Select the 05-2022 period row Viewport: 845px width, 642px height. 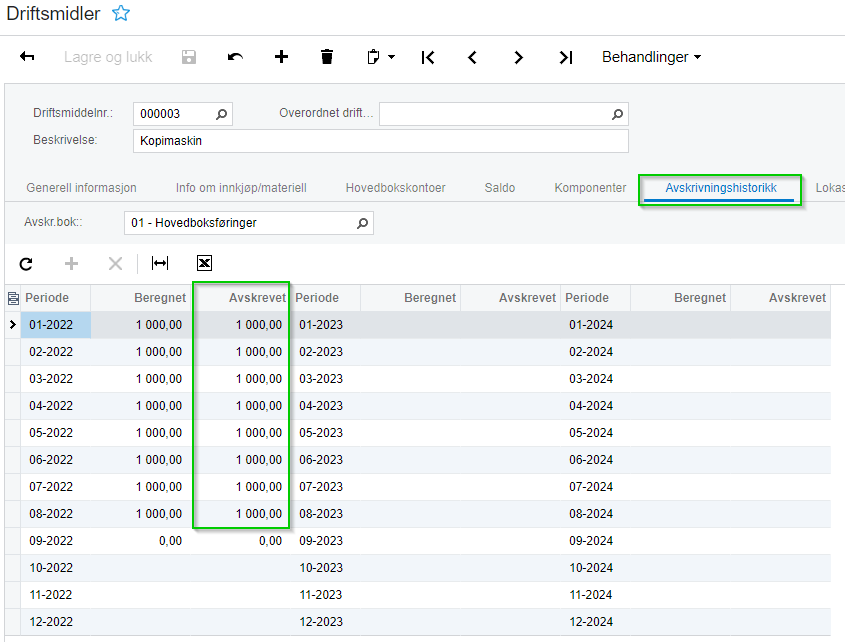pyautogui.click(x=51, y=433)
